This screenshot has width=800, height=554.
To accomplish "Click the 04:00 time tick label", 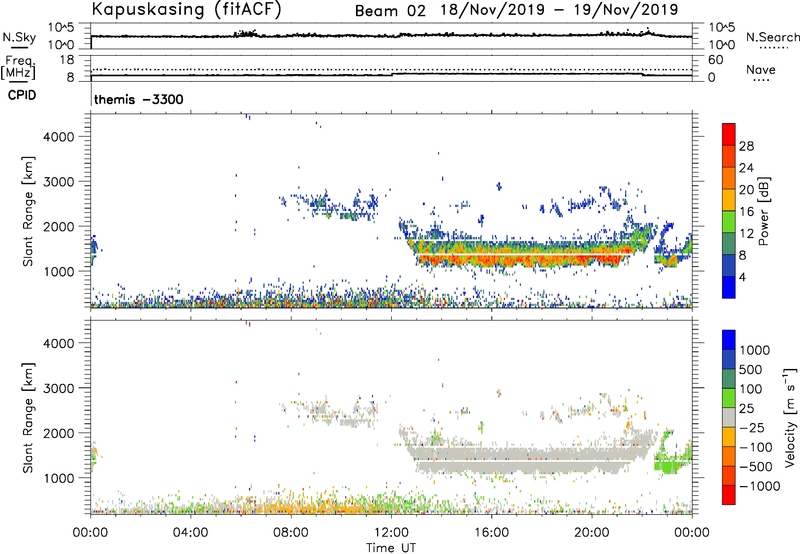I will tap(190, 533).
